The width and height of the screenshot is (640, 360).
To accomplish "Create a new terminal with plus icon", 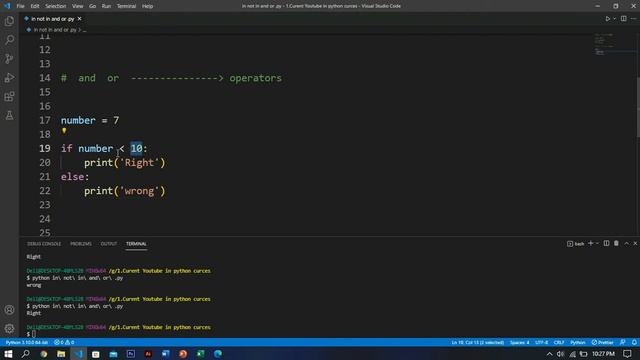I will click(x=590, y=243).
